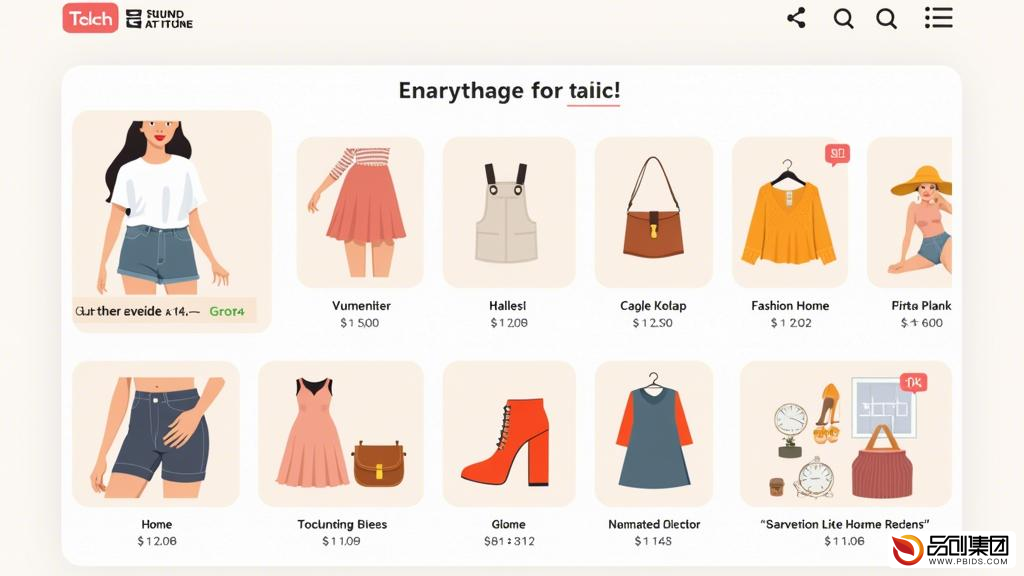Viewport: 1024px width, 576px height.
Task: Click the red Tolch logo
Action: click(90, 18)
